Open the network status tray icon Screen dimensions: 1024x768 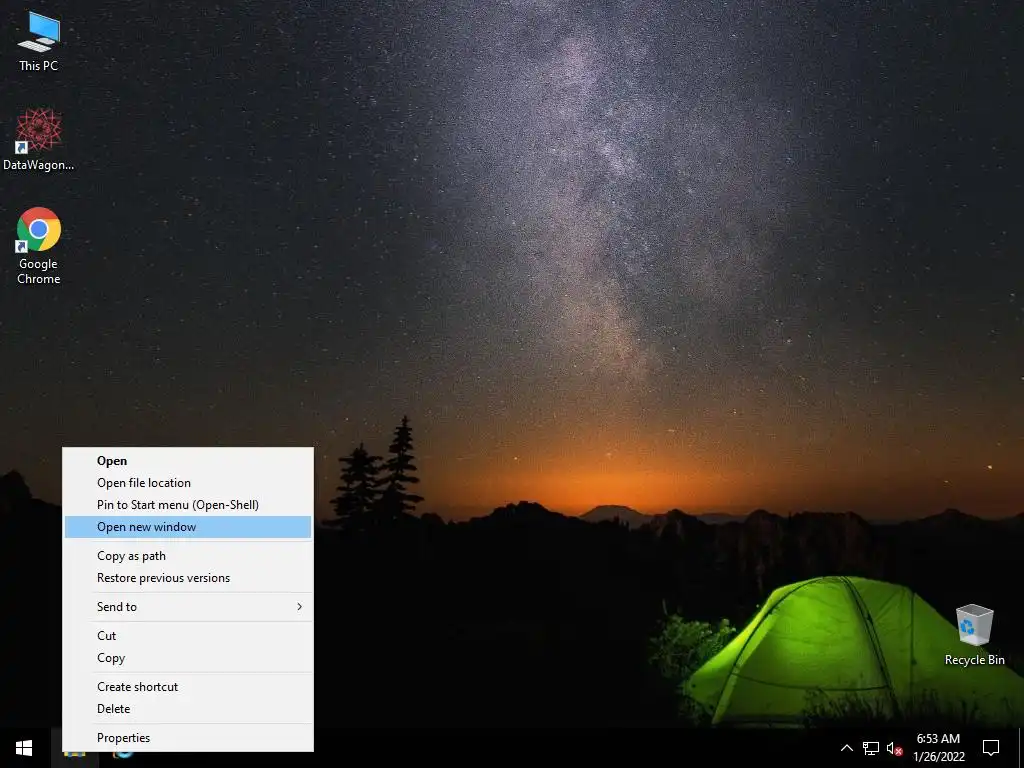tap(871, 748)
